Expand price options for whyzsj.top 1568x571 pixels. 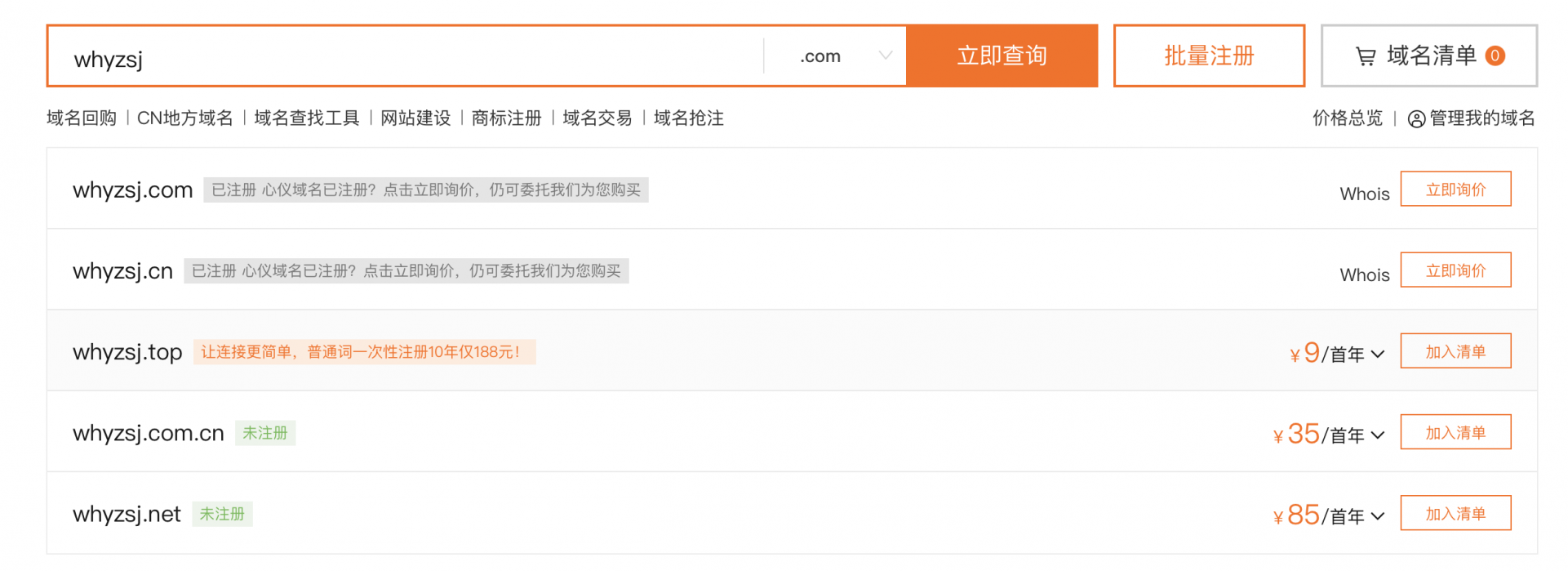point(1378,355)
